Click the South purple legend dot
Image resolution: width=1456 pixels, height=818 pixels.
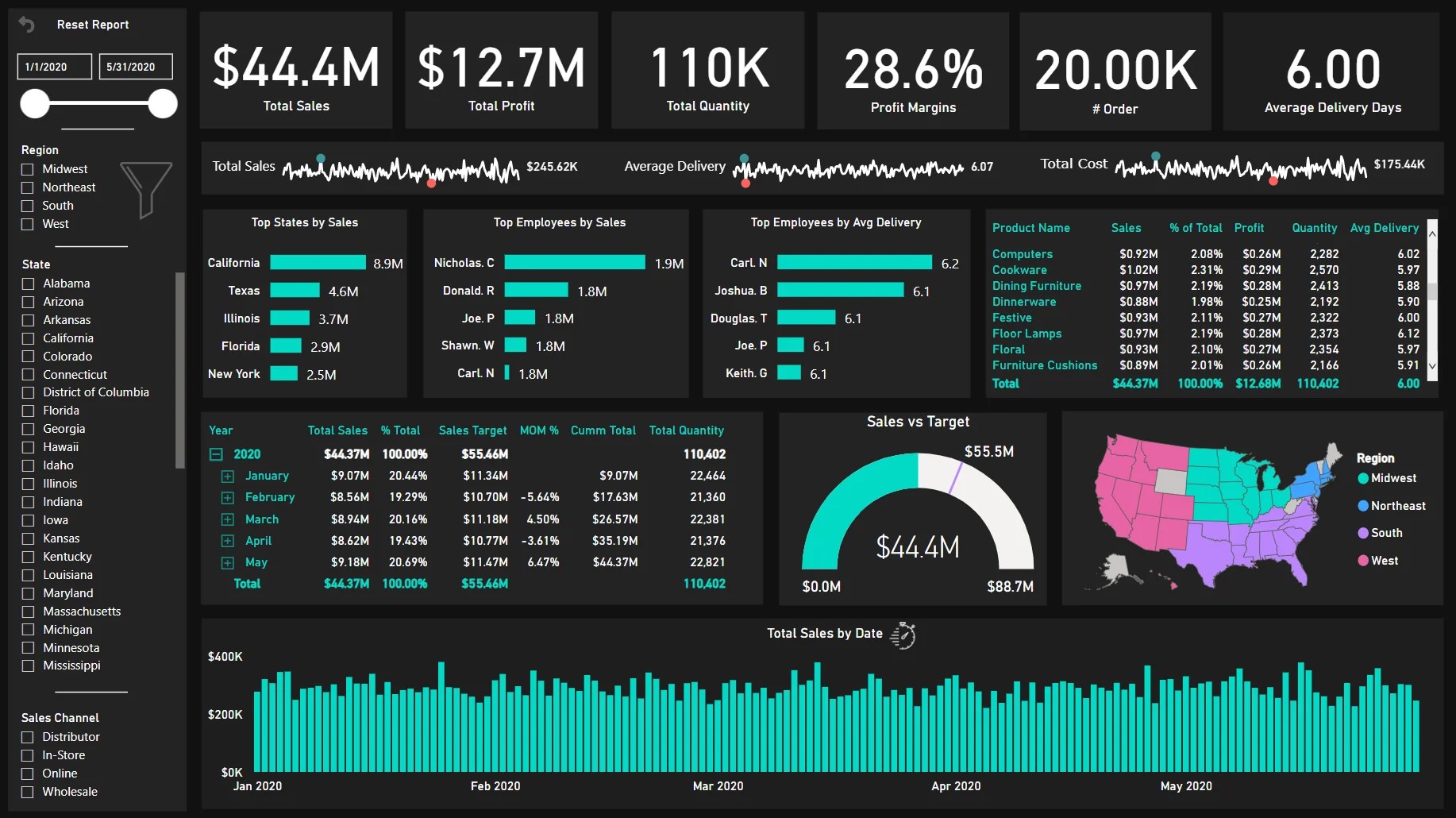coord(1363,533)
